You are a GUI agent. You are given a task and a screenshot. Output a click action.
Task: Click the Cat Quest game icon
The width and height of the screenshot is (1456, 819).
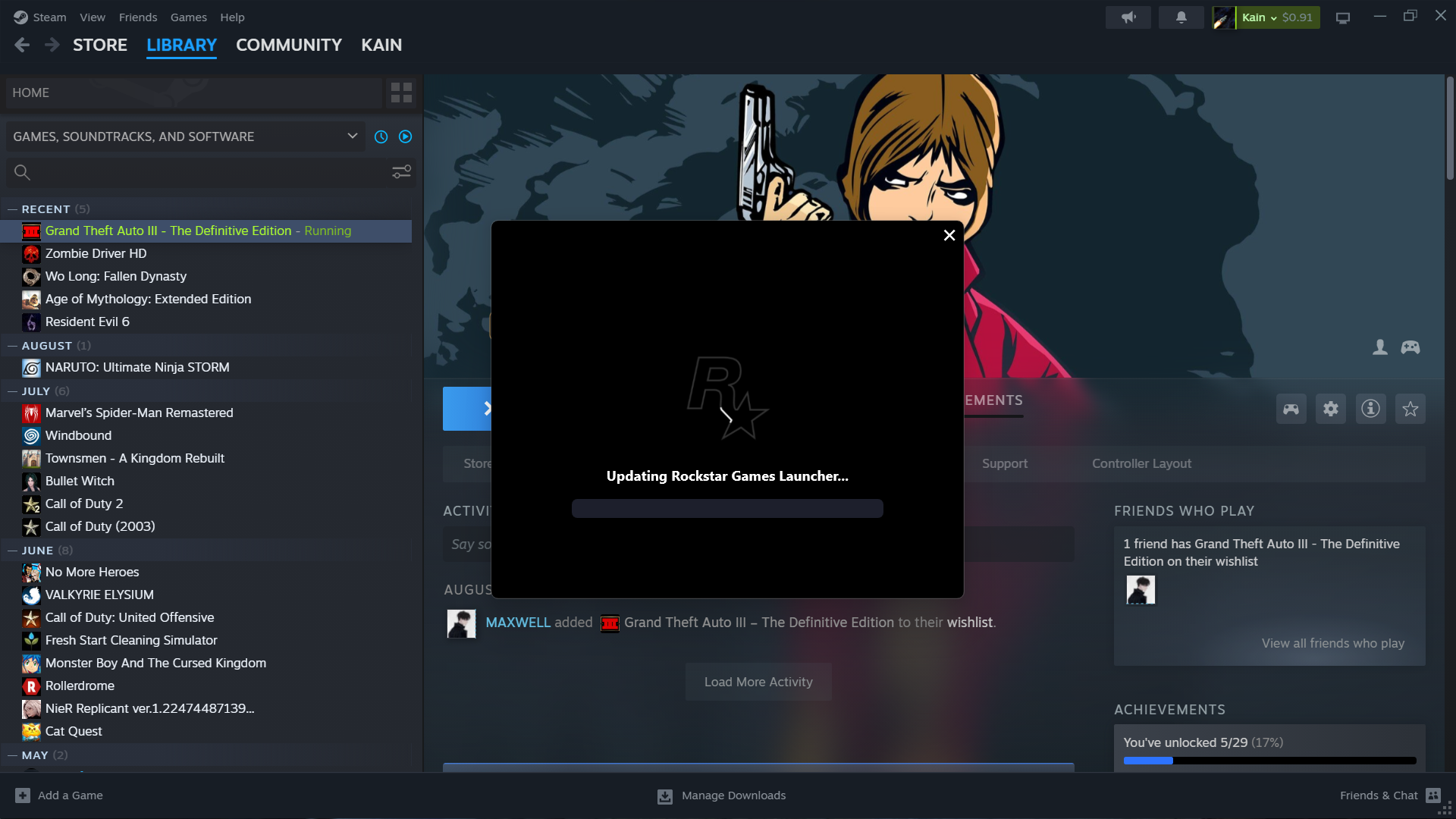pyautogui.click(x=31, y=732)
